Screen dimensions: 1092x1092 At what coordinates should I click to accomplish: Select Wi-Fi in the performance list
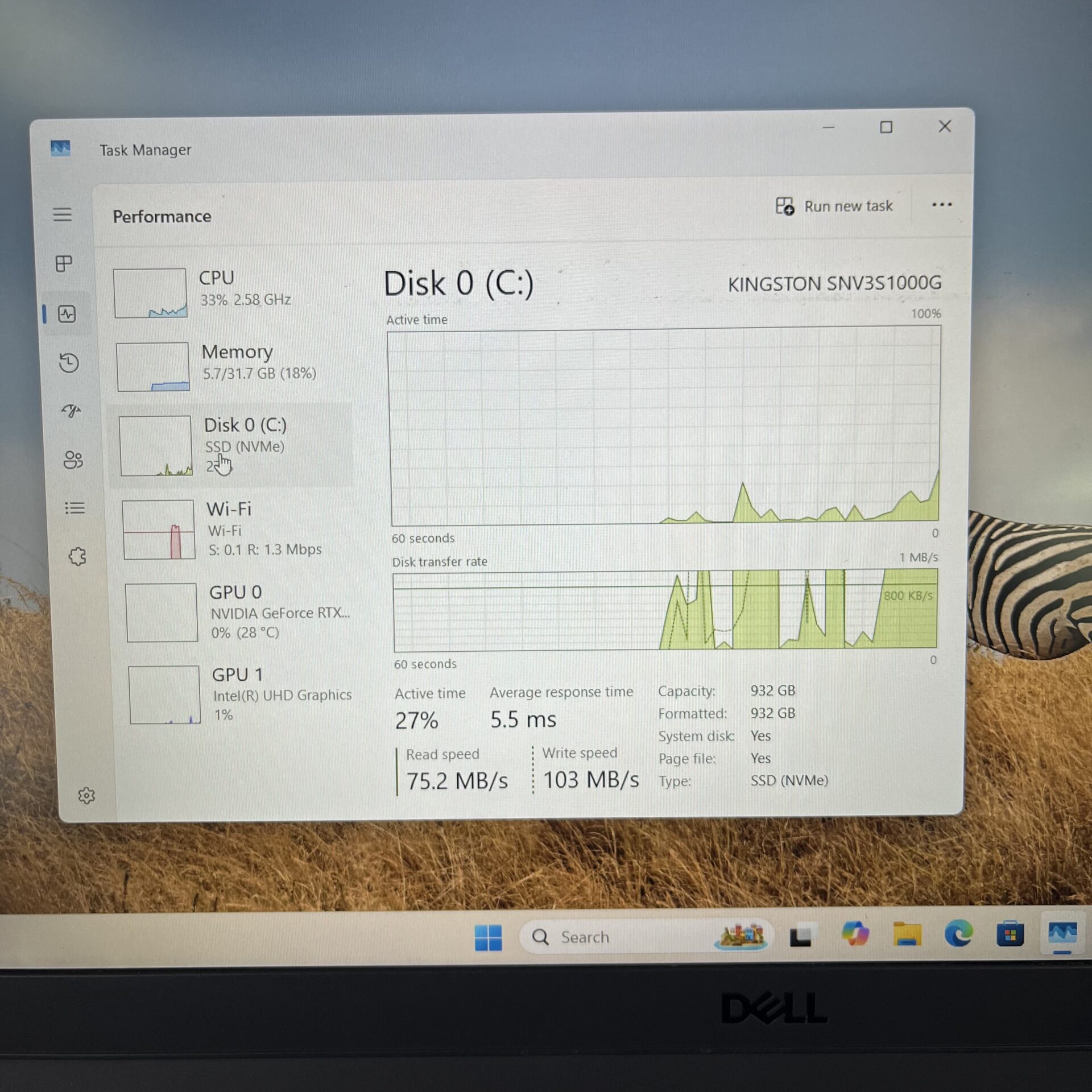click(233, 529)
